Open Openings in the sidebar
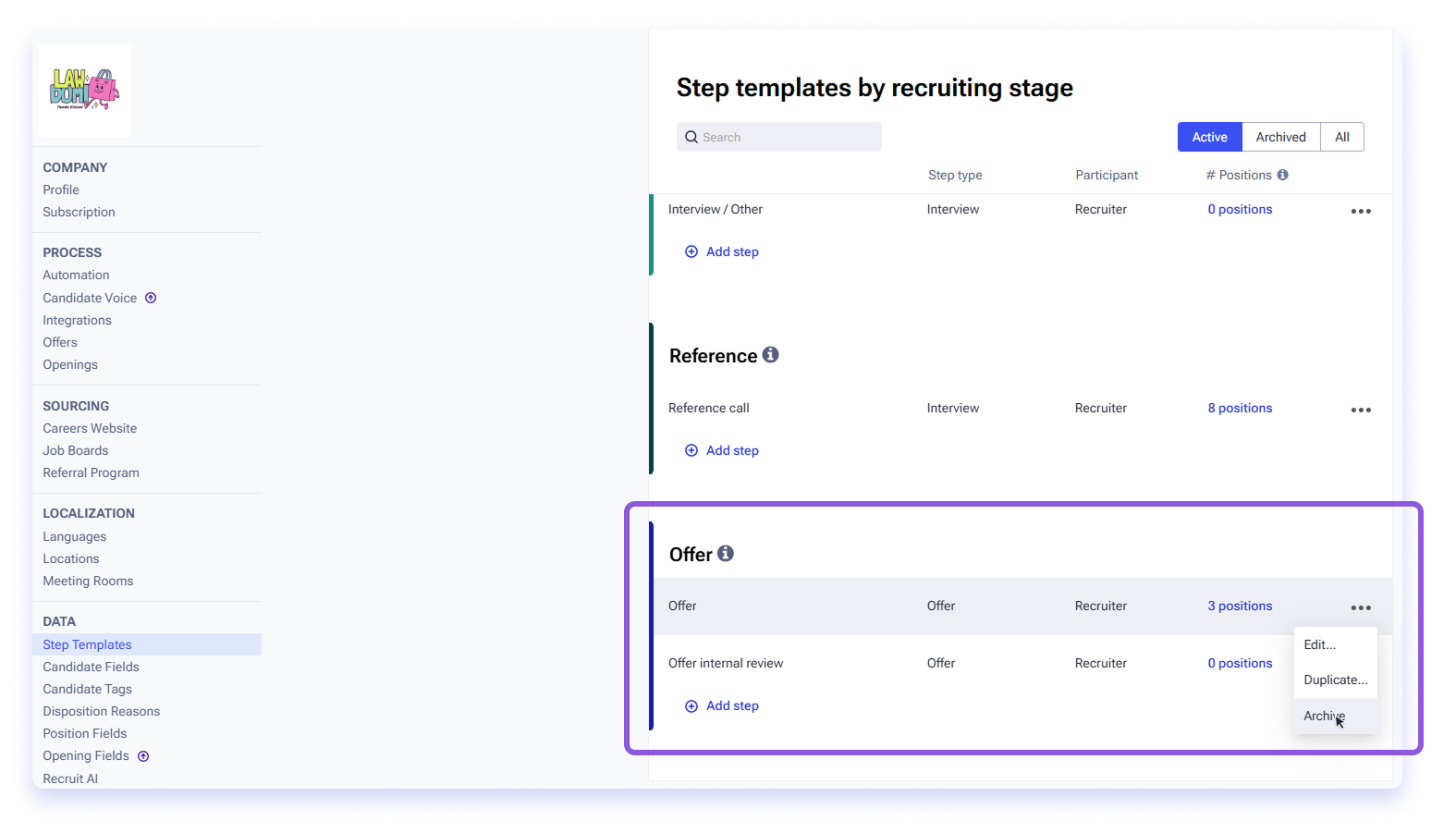Image resolution: width=1456 pixels, height=833 pixels. pos(70,364)
